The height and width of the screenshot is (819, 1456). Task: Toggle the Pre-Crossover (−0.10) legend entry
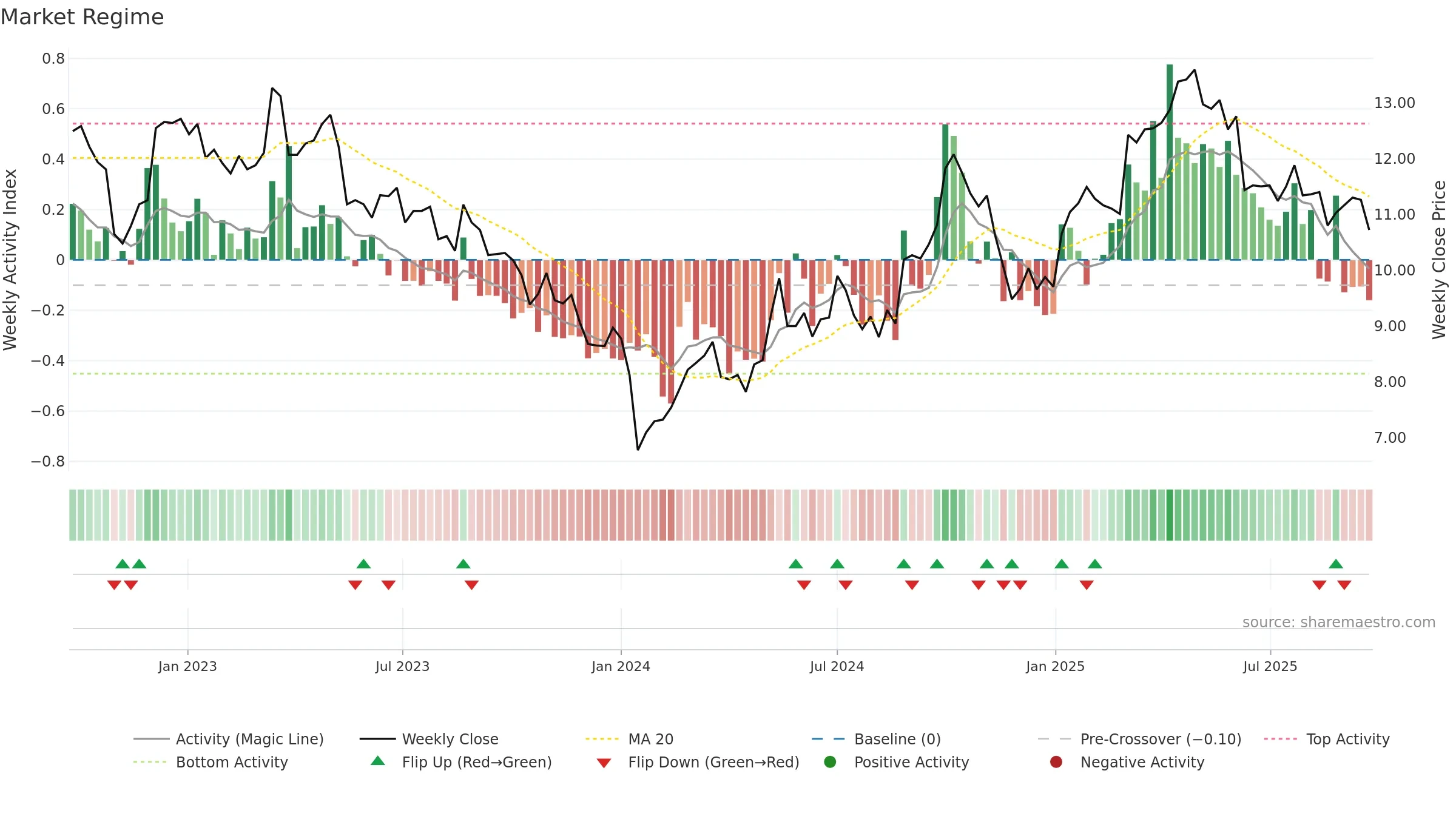click(x=1139, y=739)
